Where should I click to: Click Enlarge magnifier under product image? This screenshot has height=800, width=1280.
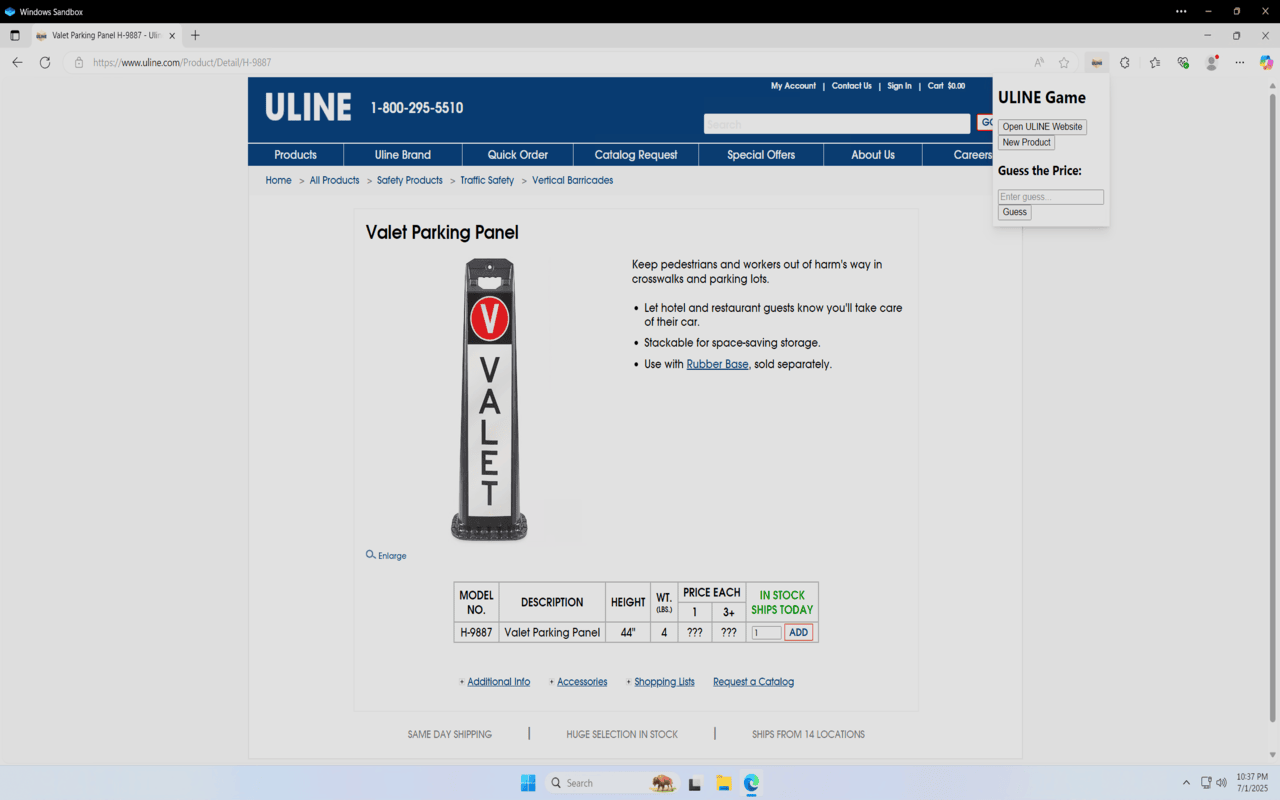[386, 555]
